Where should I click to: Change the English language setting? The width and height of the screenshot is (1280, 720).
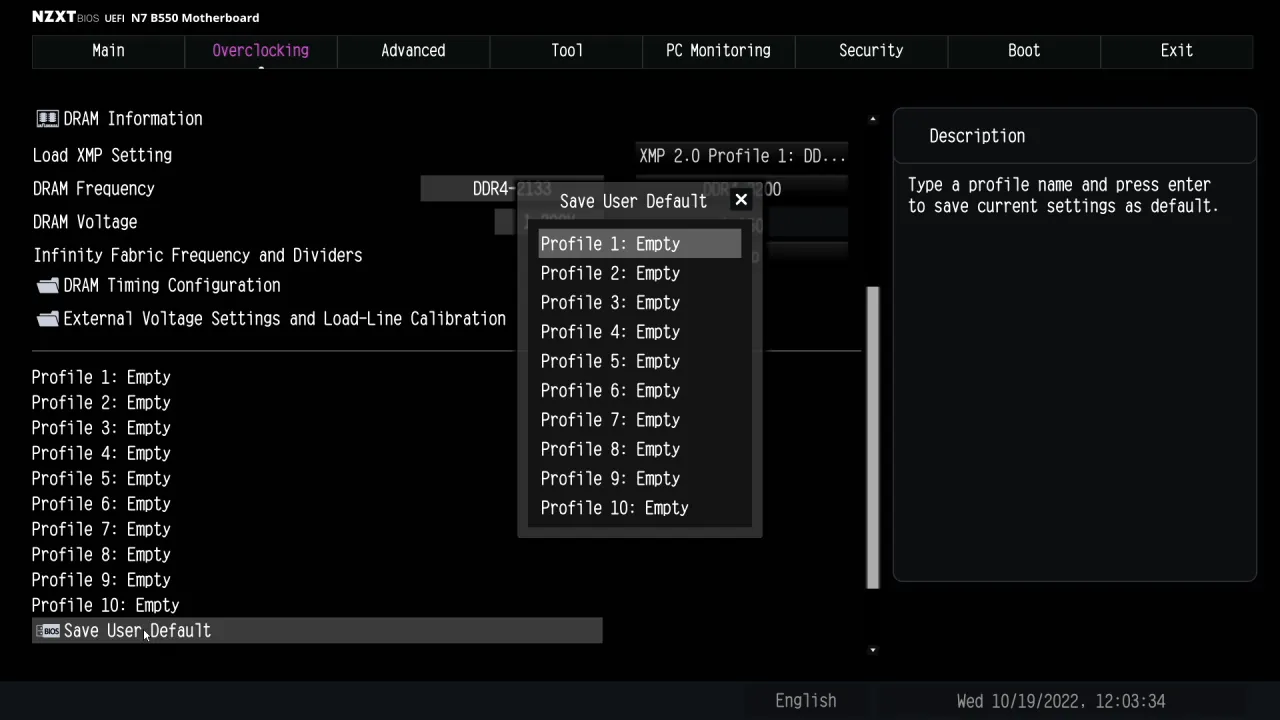click(805, 701)
